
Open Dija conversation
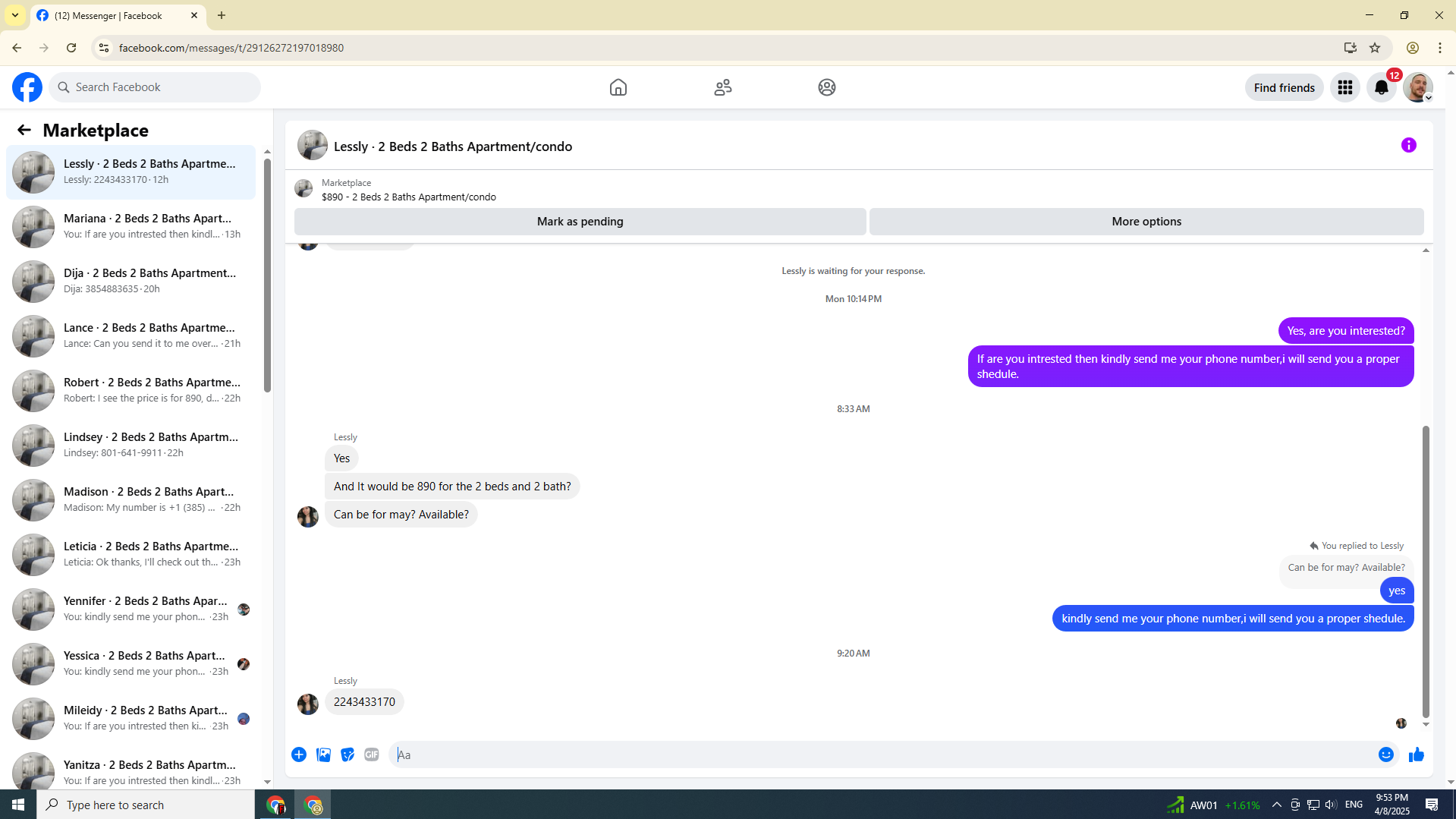pos(131,282)
